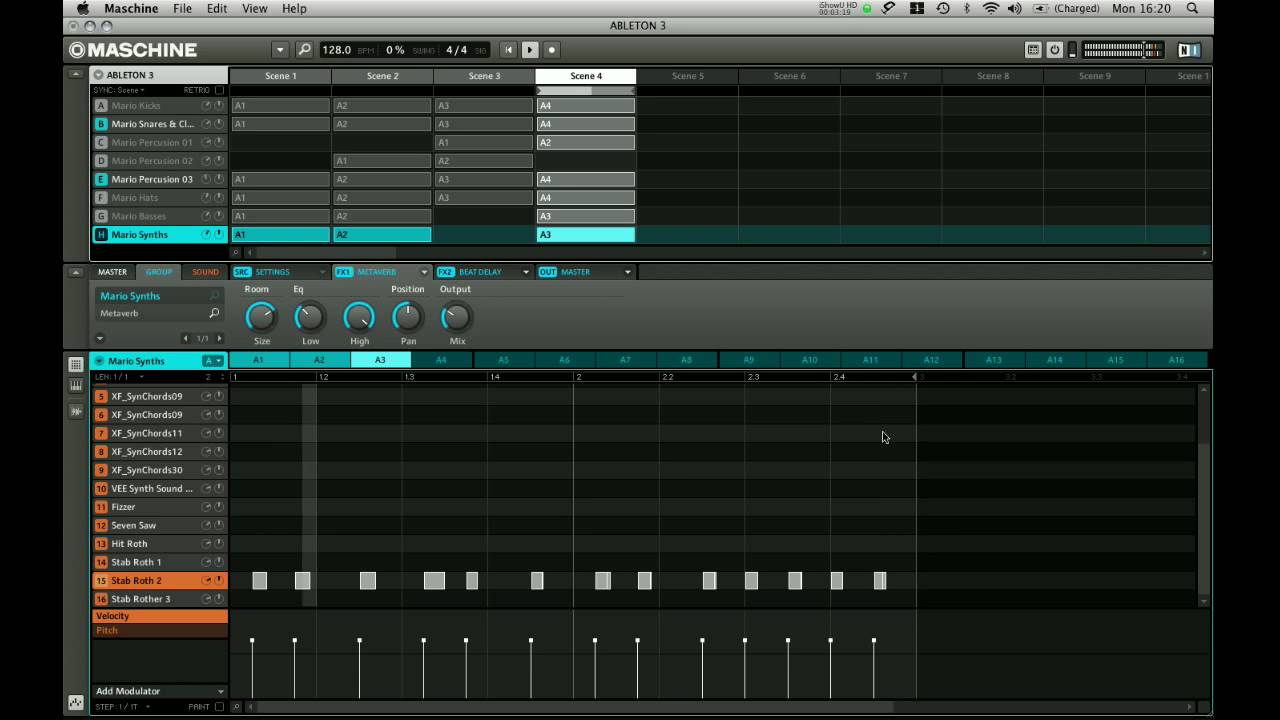
Task: Toggle the mixer view icon in header
Action: [1033, 50]
